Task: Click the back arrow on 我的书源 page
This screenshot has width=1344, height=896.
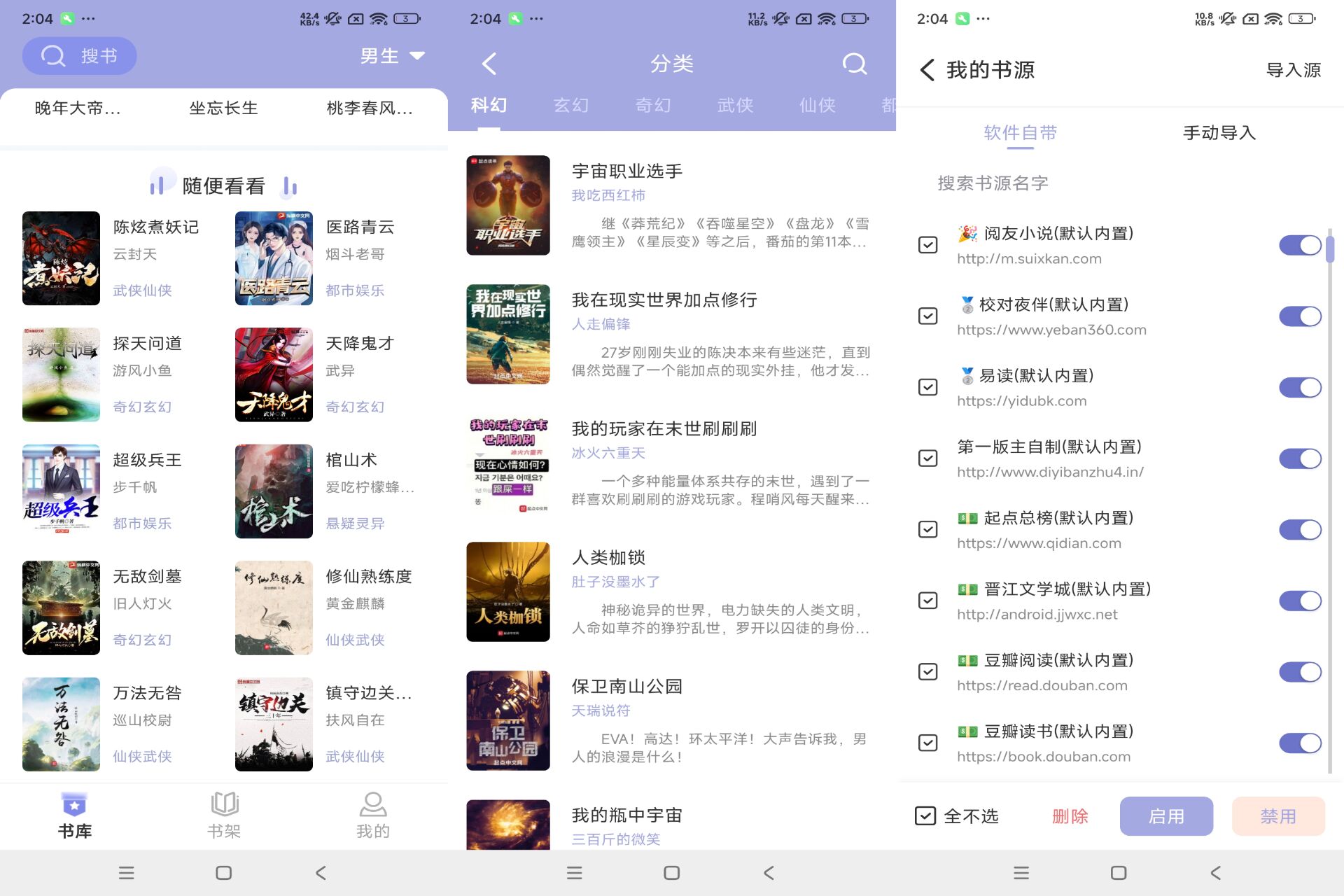Action: click(x=926, y=70)
